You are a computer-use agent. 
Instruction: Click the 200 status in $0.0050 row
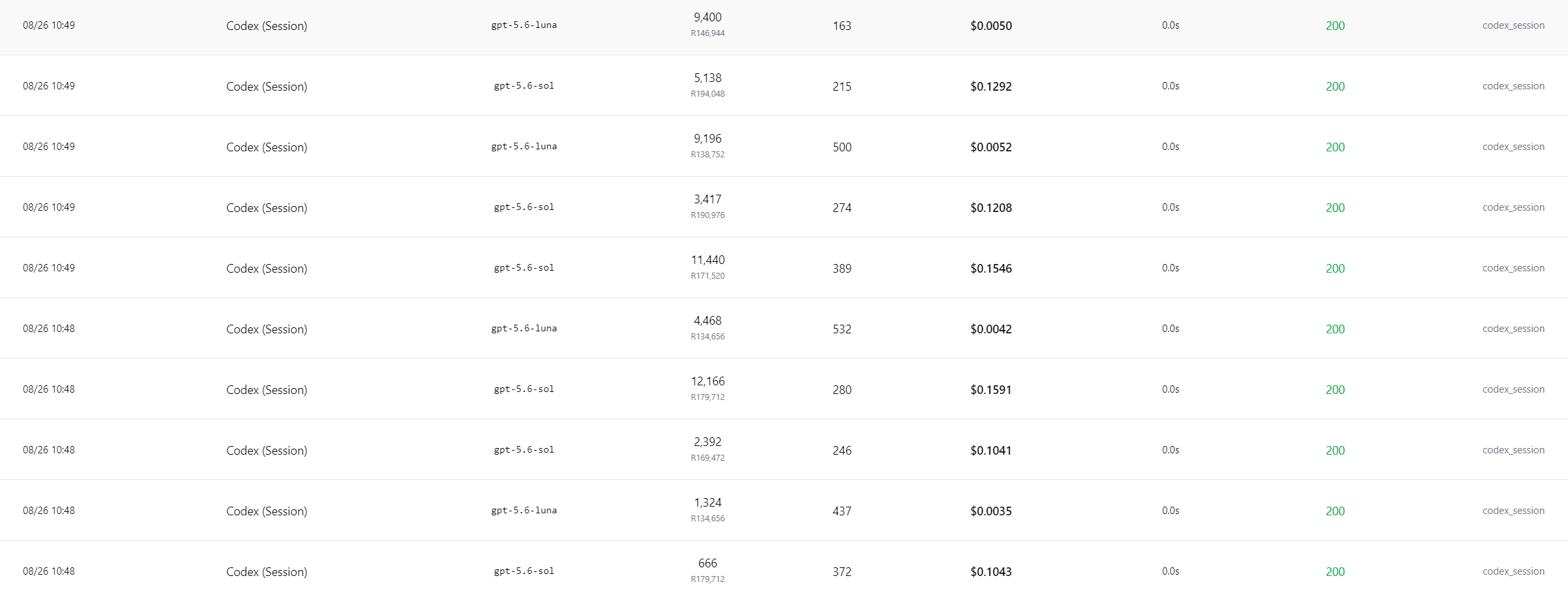[x=1335, y=26]
